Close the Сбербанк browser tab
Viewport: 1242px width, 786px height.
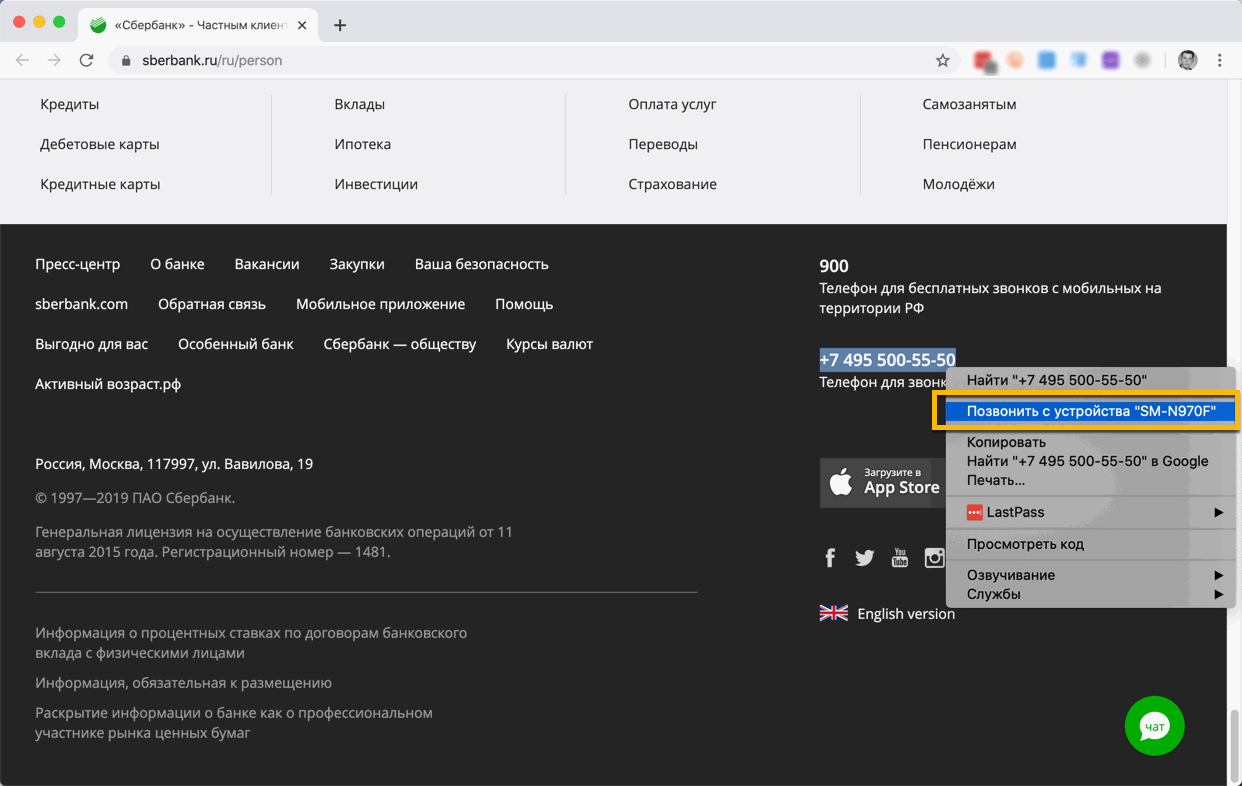click(x=302, y=25)
